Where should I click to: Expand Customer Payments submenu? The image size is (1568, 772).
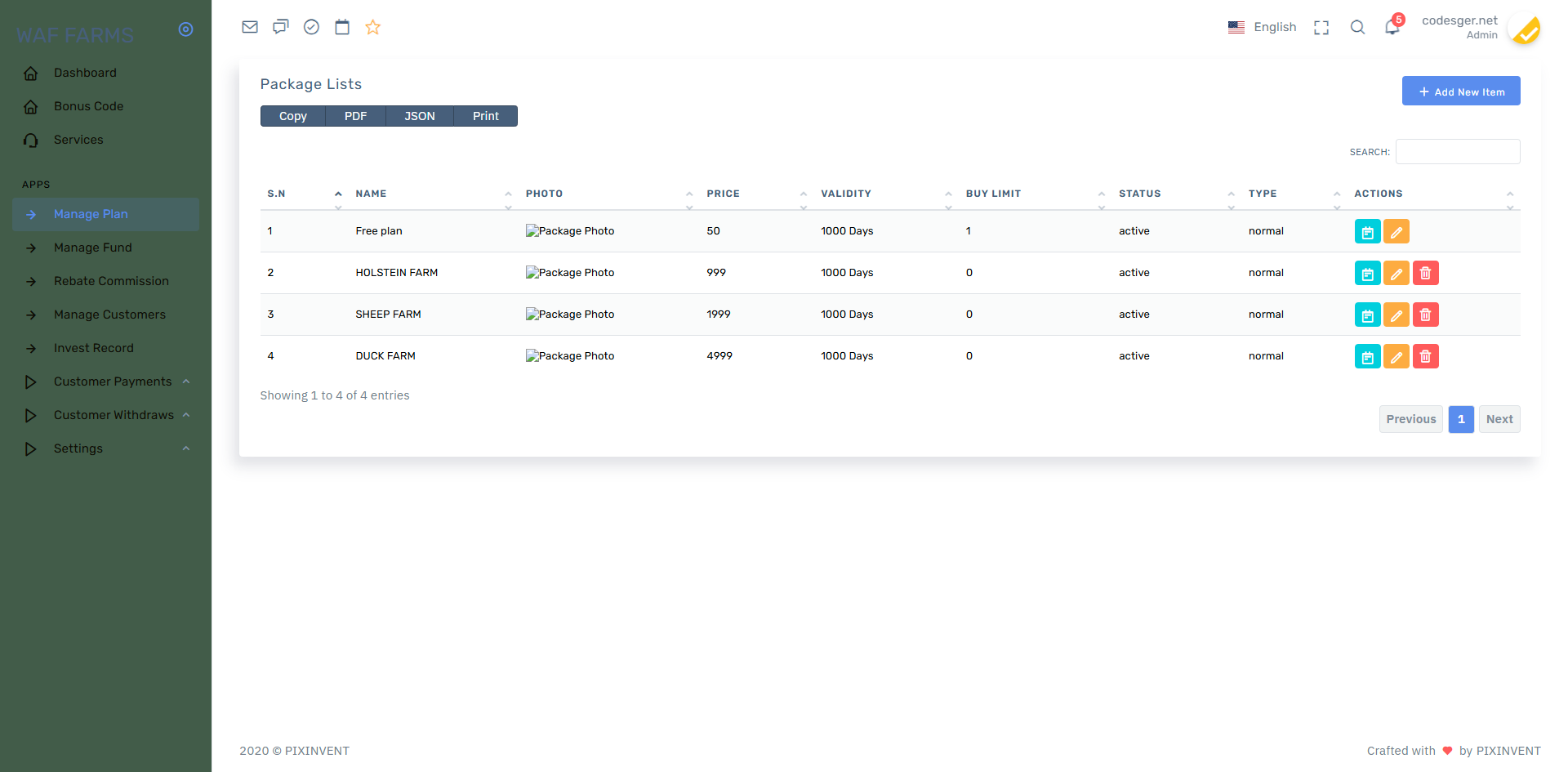[x=105, y=382]
